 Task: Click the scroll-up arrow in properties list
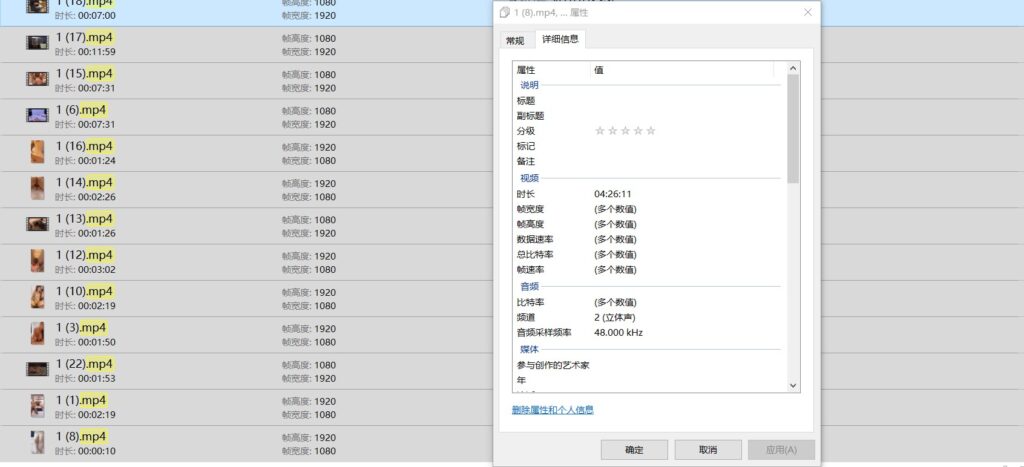(x=793, y=68)
